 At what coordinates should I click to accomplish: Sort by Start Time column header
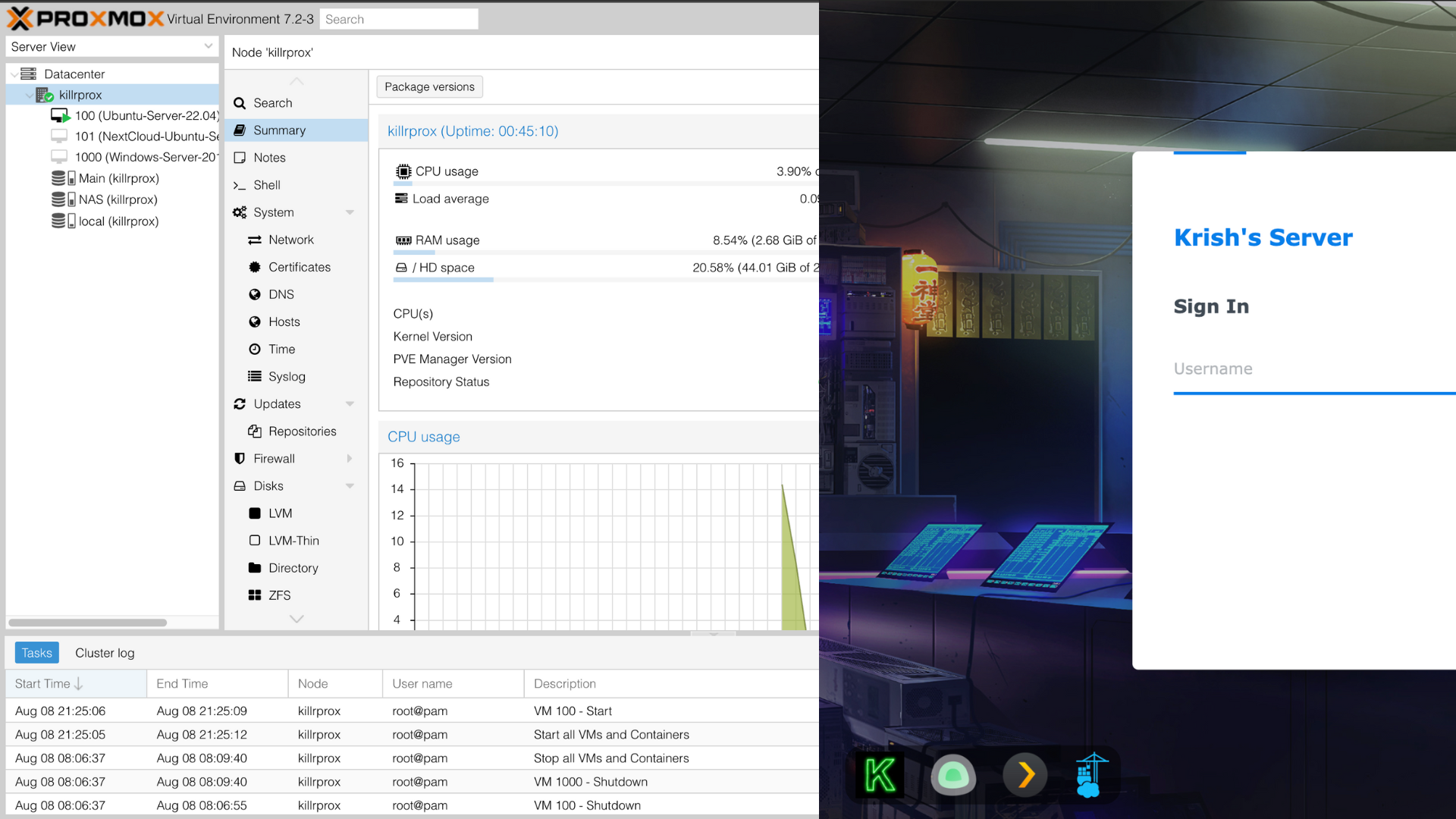click(76, 684)
